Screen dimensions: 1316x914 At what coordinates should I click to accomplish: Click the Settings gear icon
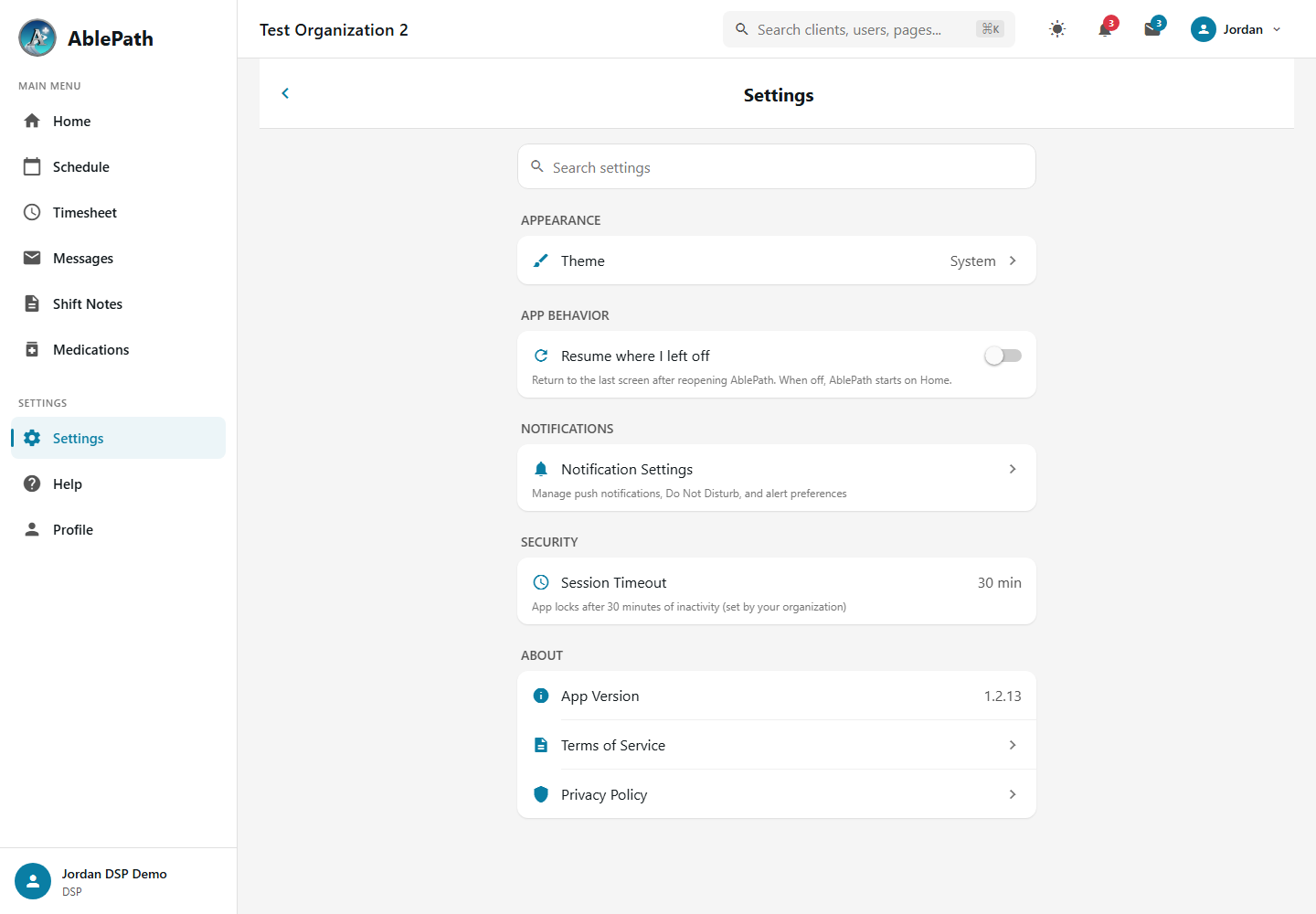point(32,438)
